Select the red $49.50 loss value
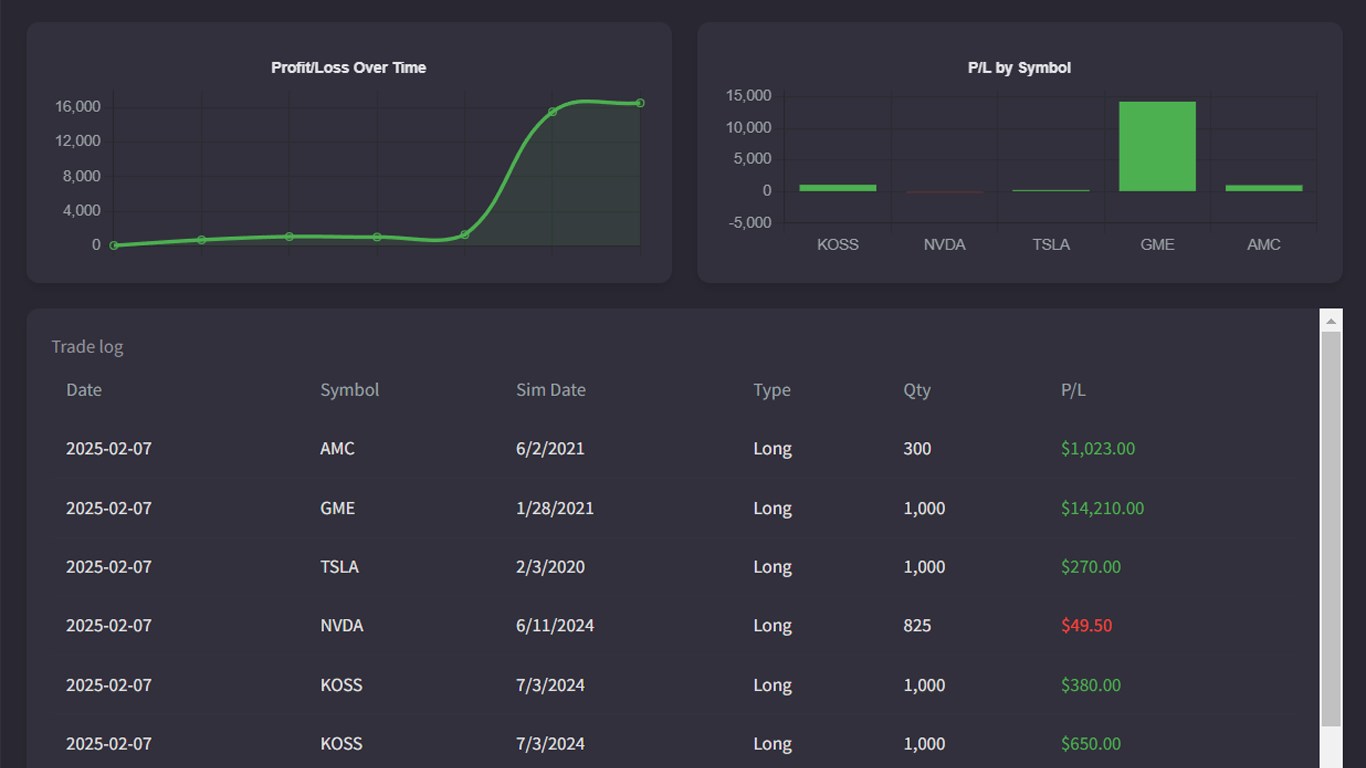This screenshot has height=768, width=1366. (x=1086, y=626)
